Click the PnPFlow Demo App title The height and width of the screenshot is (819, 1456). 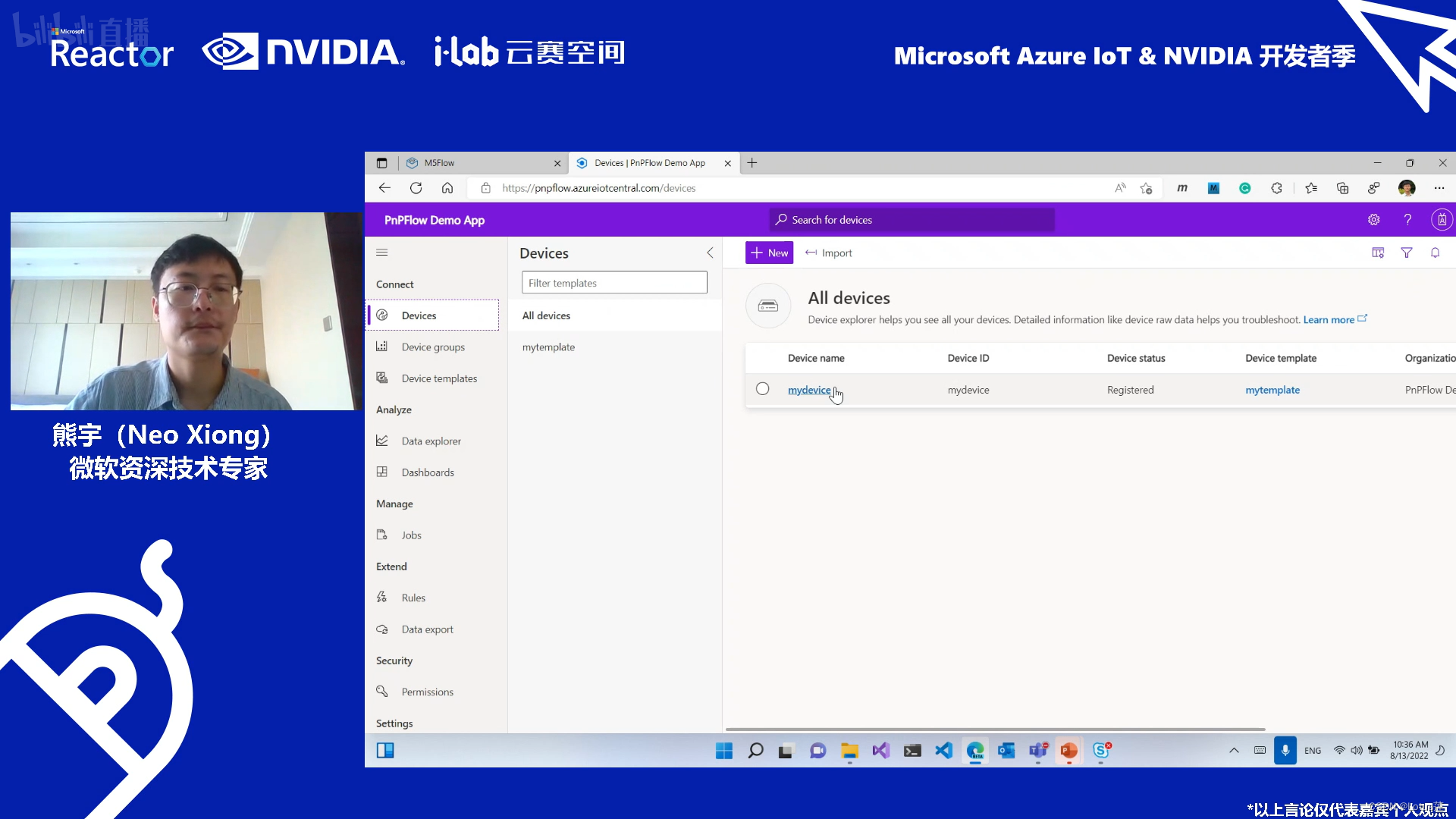click(435, 220)
